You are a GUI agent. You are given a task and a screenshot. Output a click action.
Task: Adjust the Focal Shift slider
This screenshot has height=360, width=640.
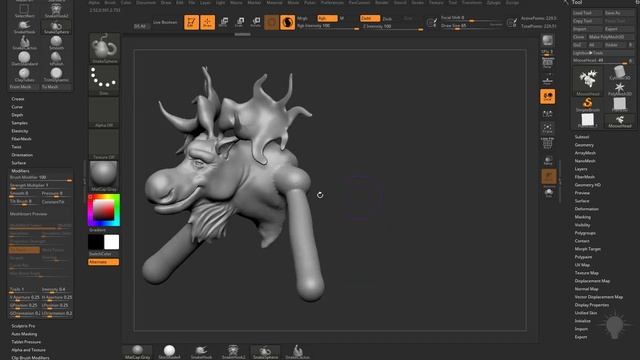point(472,18)
